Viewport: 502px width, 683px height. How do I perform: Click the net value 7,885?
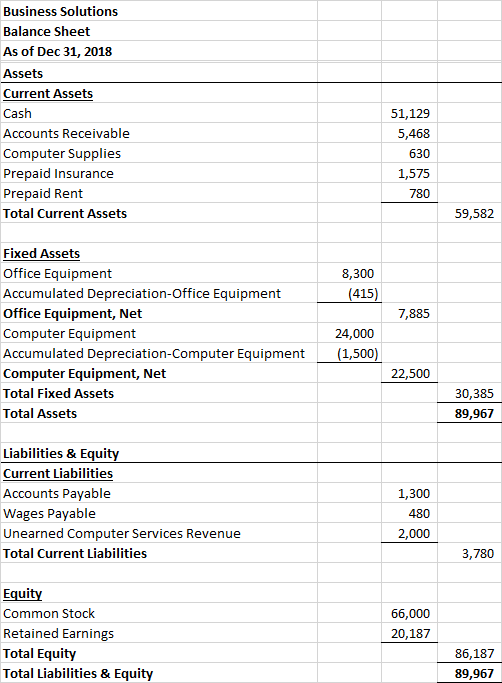pyautogui.click(x=414, y=314)
